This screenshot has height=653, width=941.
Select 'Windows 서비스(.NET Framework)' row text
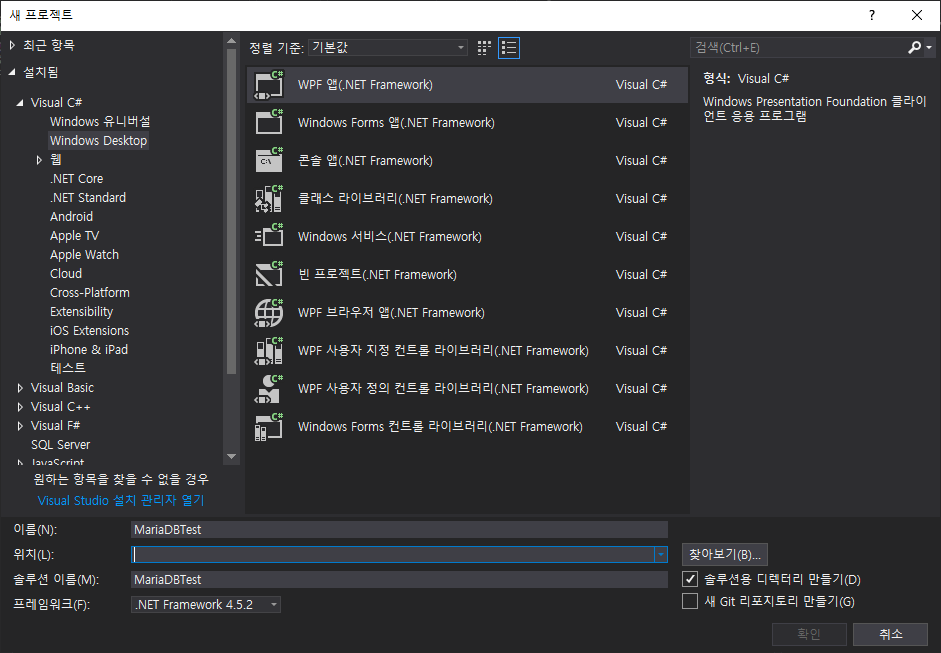tap(389, 236)
